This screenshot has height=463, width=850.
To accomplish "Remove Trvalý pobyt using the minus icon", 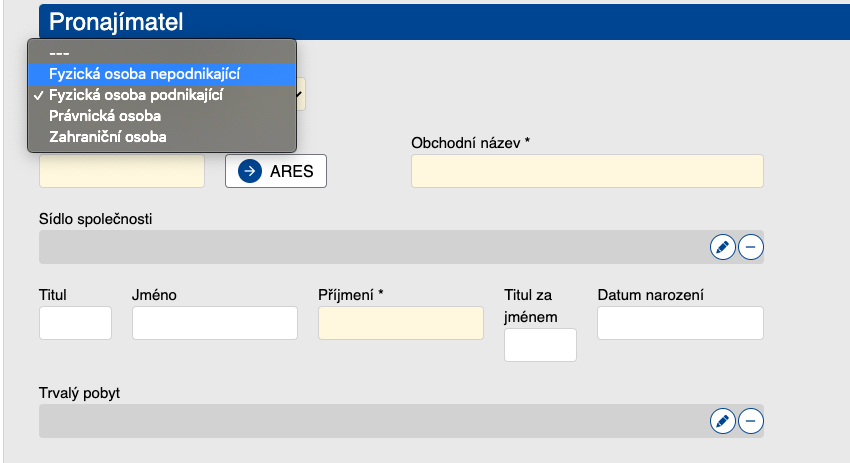I will coord(750,421).
